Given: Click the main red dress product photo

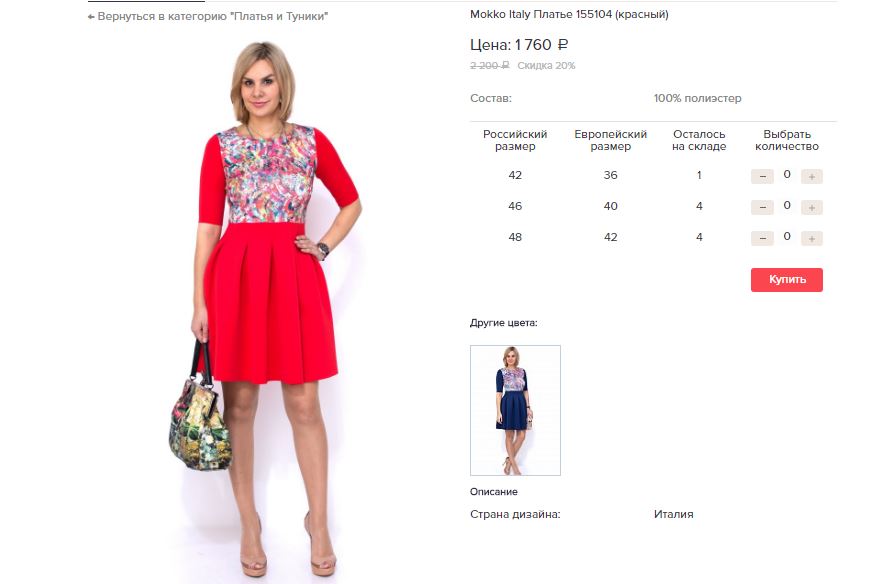Looking at the screenshot, I should pos(264,309).
